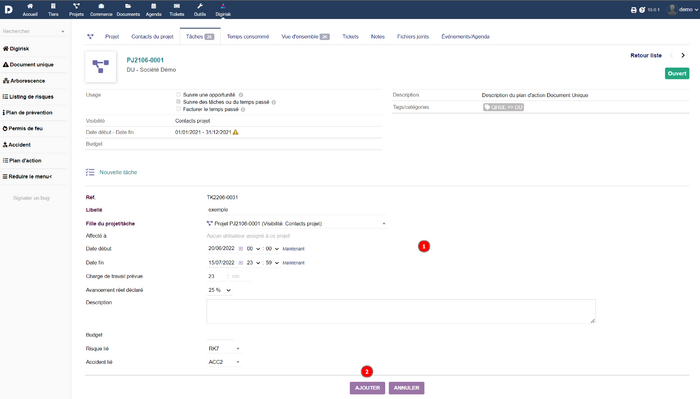Image resolution: width=700 pixels, height=399 pixels.
Task: Click in the Libellé input field
Action: pos(296,210)
